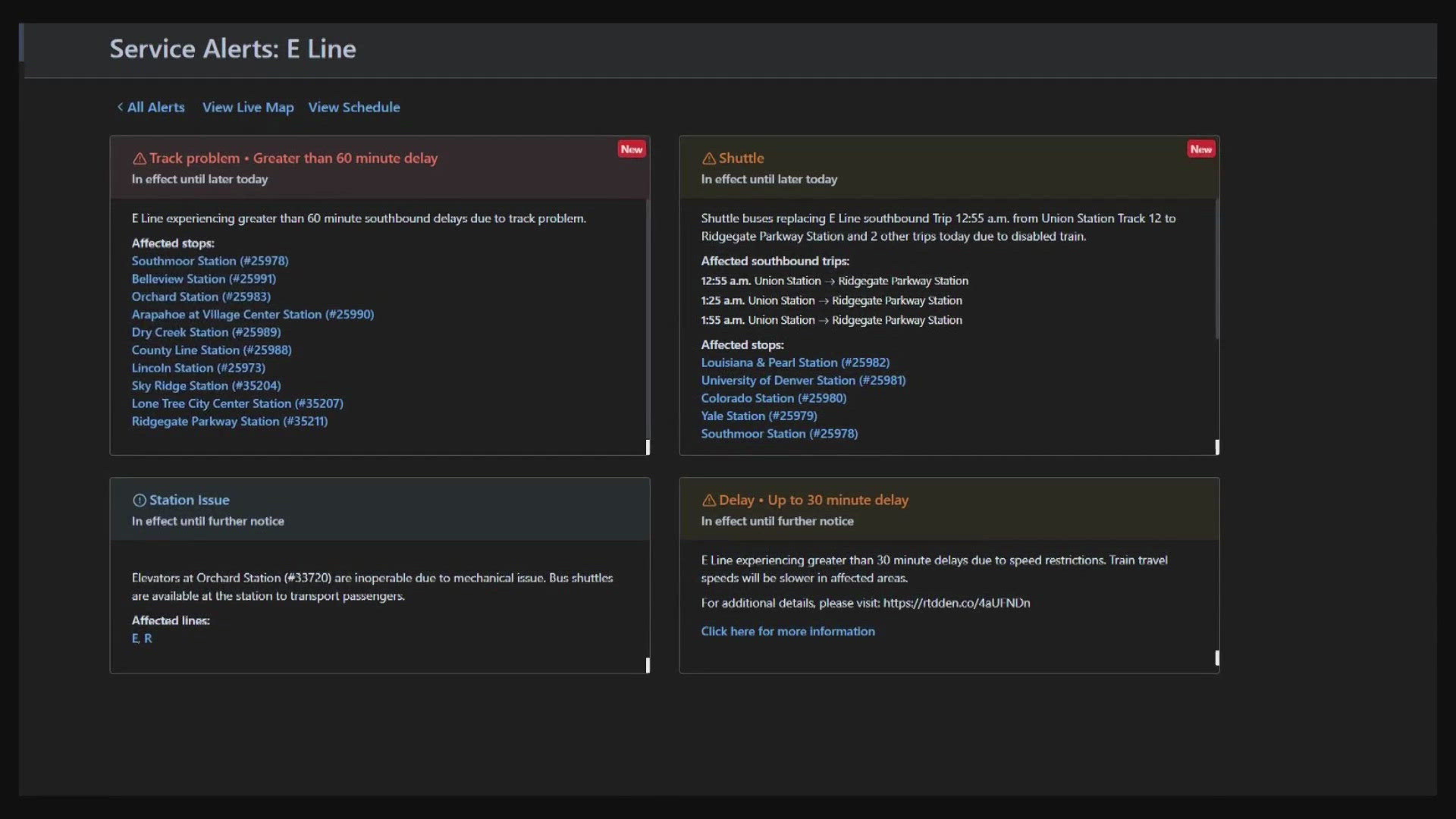This screenshot has width=1456, height=819.
Task: Go back to All Alerts
Action: [x=151, y=107]
